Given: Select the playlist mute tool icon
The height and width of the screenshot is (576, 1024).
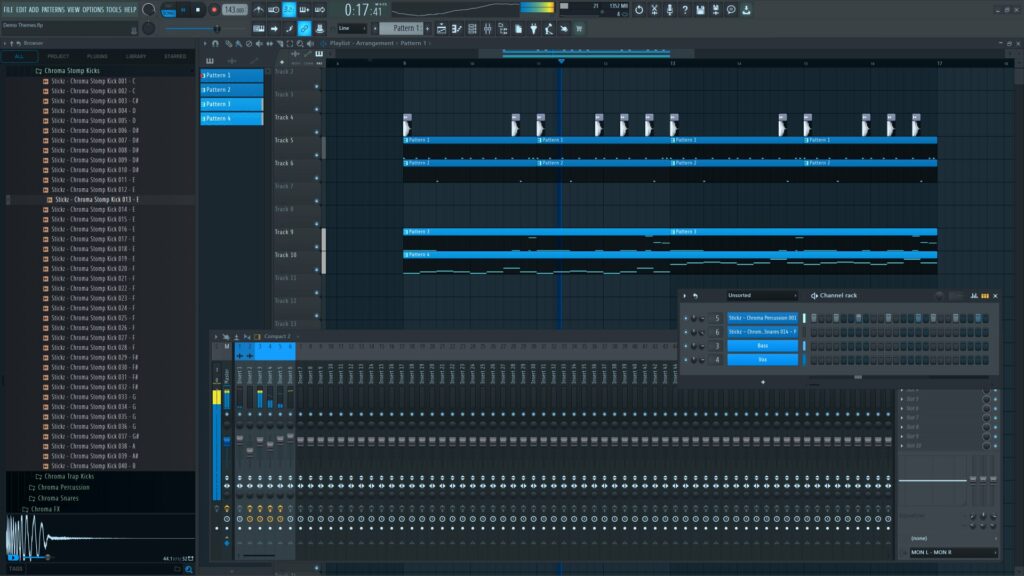Looking at the screenshot, I should (x=259, y=44).
